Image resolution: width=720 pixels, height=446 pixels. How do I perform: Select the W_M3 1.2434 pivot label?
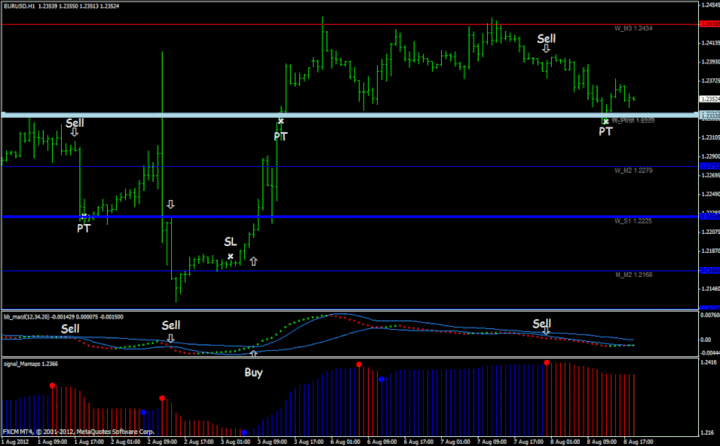633,28
